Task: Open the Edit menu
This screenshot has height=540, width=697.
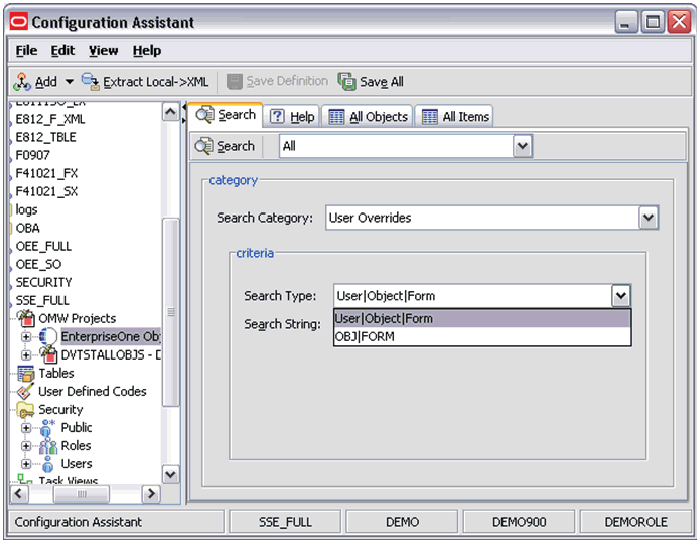Action: click(x=63, y=50)
